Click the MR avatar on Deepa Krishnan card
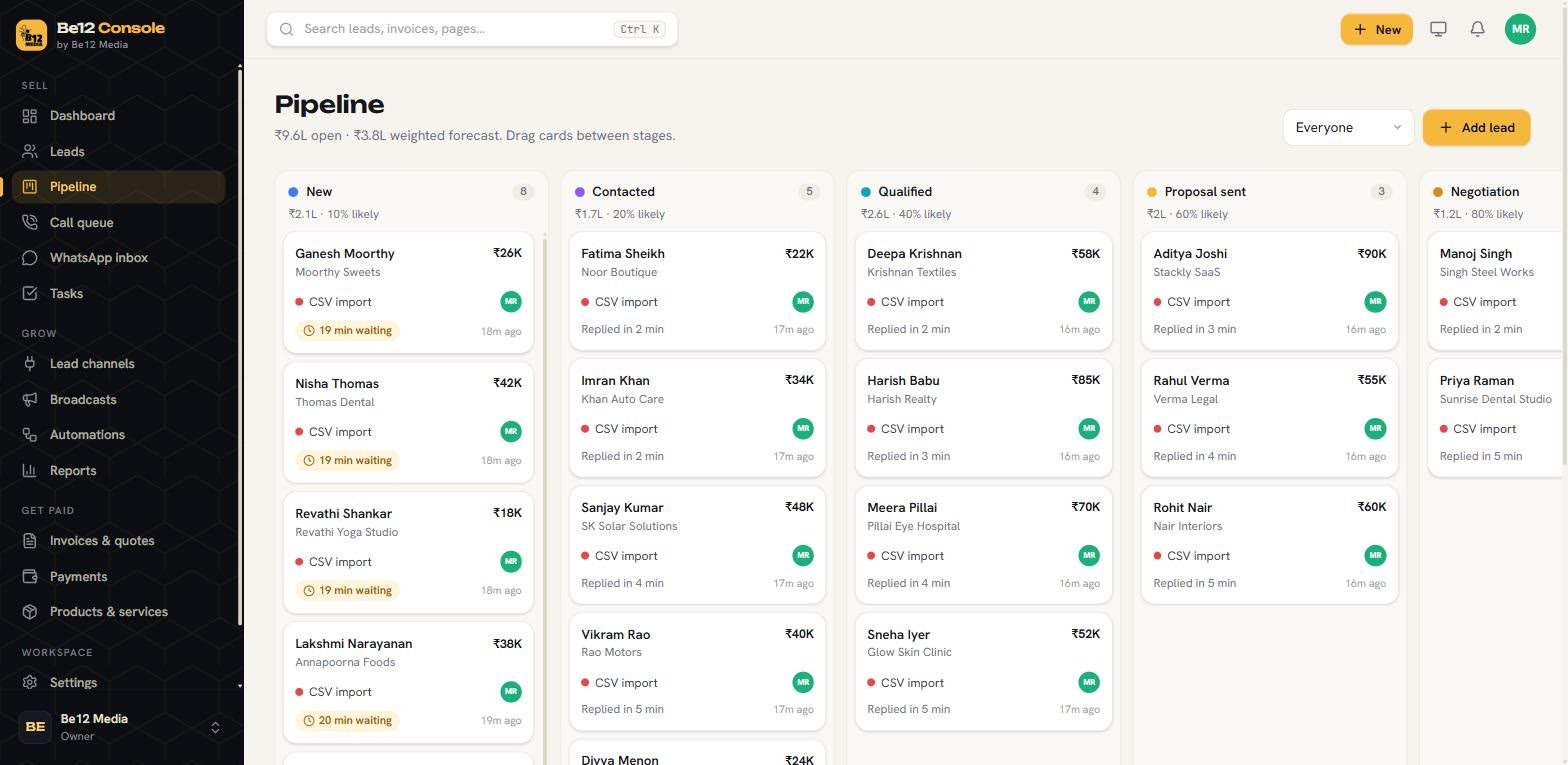 (x=1089, y=302)
